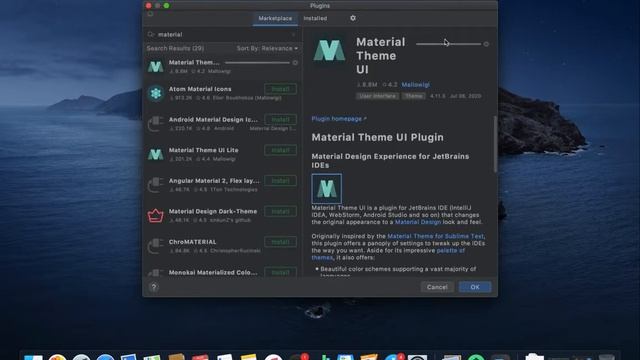This screenshot has width=640, height=360.
Task: Click the Android Material Design plugin icon
Action: [156, 124]
